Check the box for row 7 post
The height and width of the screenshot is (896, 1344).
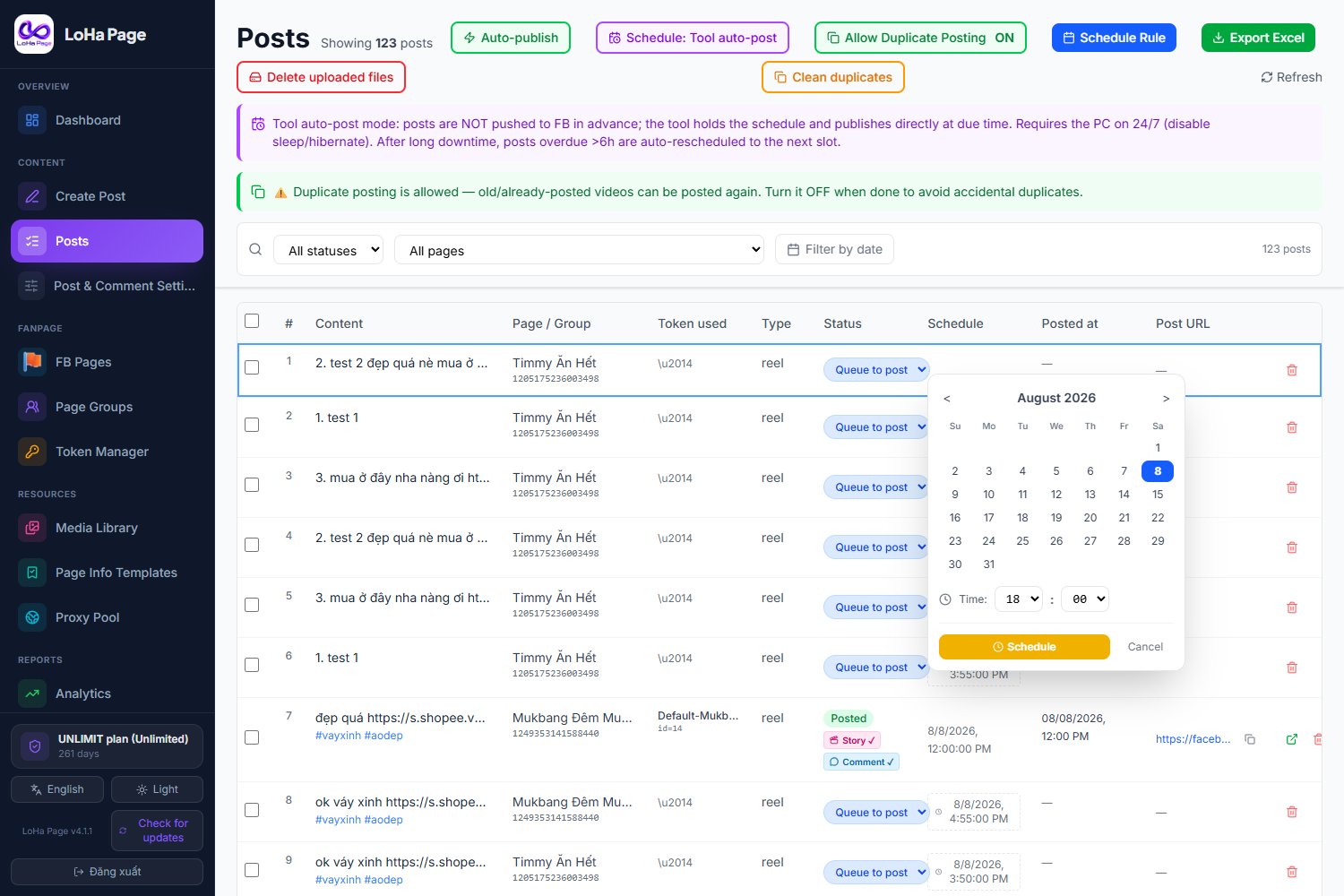click(252, 737)
